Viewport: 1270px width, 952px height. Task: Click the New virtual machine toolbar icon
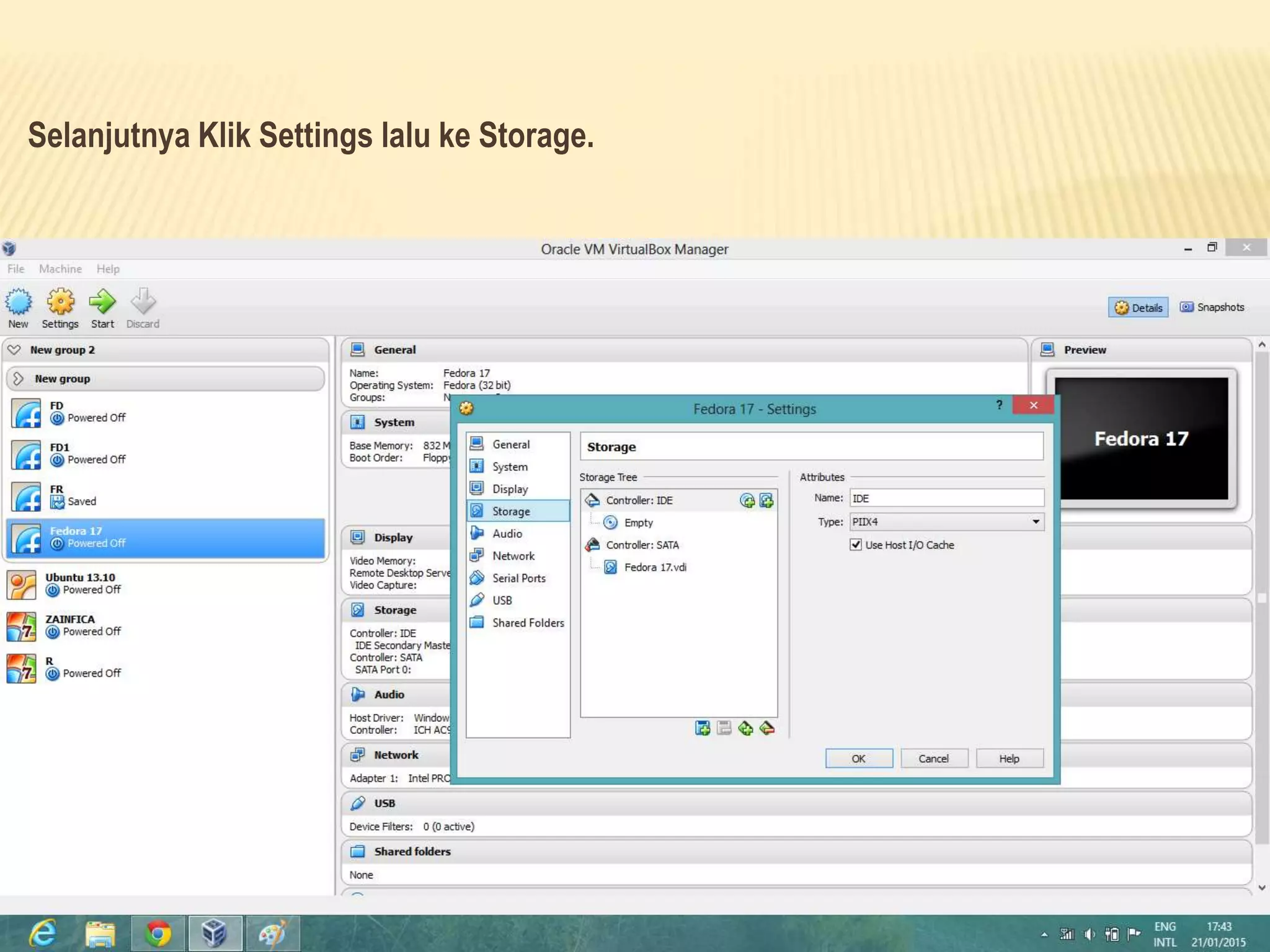click(19, 302)
